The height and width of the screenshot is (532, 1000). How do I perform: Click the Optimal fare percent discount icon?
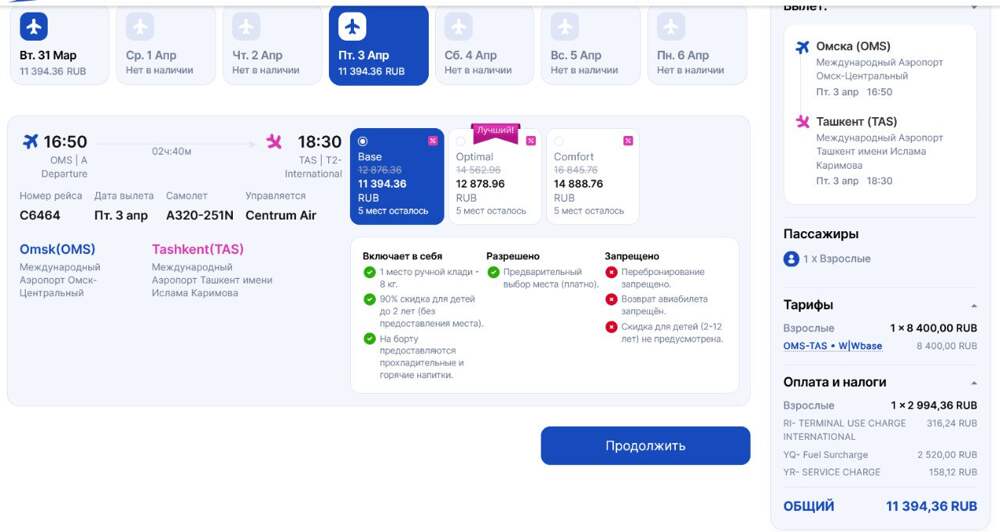530,141
